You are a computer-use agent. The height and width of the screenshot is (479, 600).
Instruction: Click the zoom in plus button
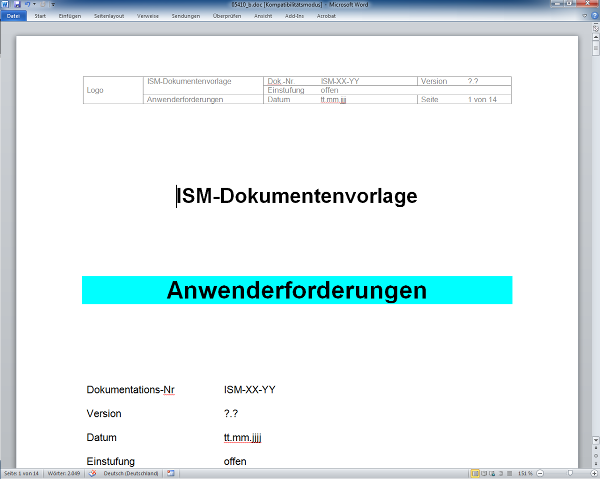tap(592, 473)
